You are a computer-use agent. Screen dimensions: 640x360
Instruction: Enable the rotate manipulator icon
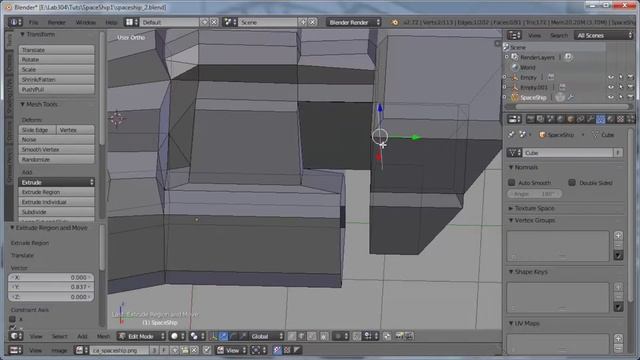[233, 336]
